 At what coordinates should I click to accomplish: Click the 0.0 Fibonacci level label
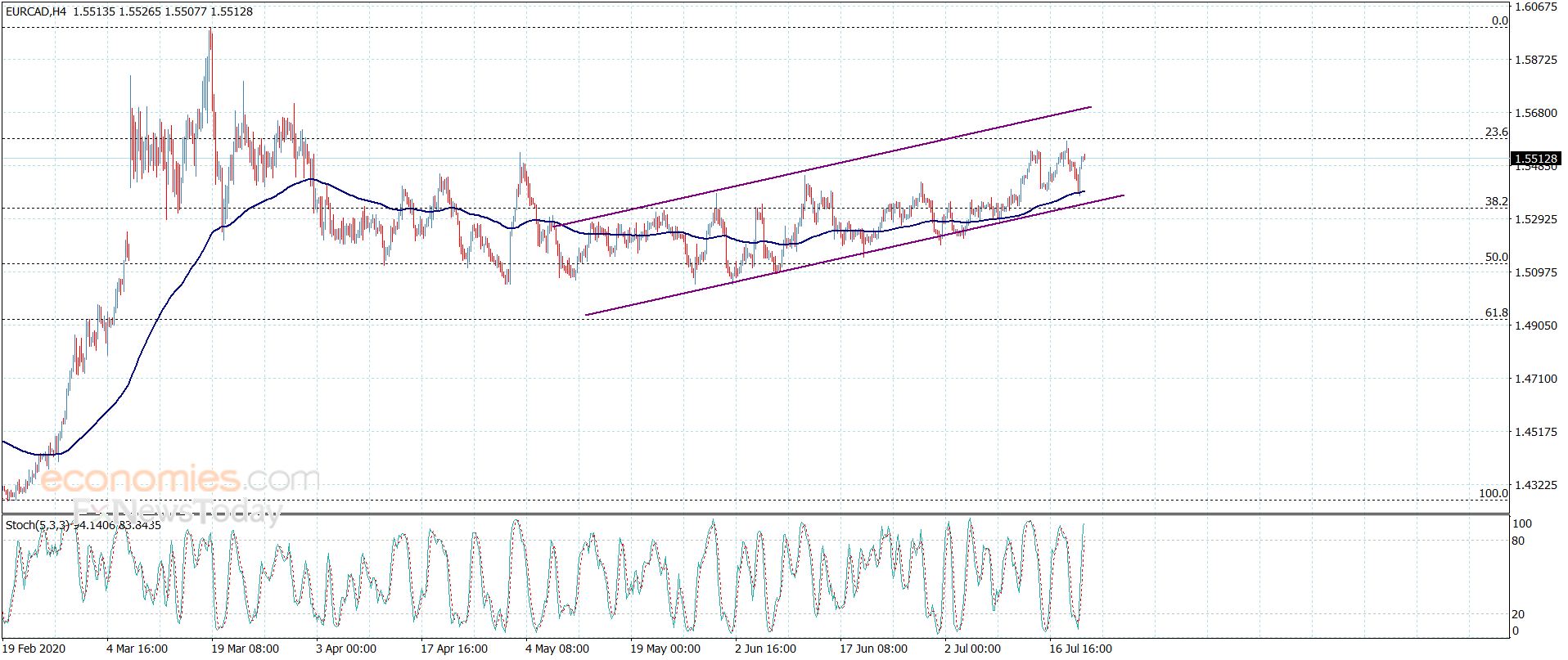(1499, 20)
